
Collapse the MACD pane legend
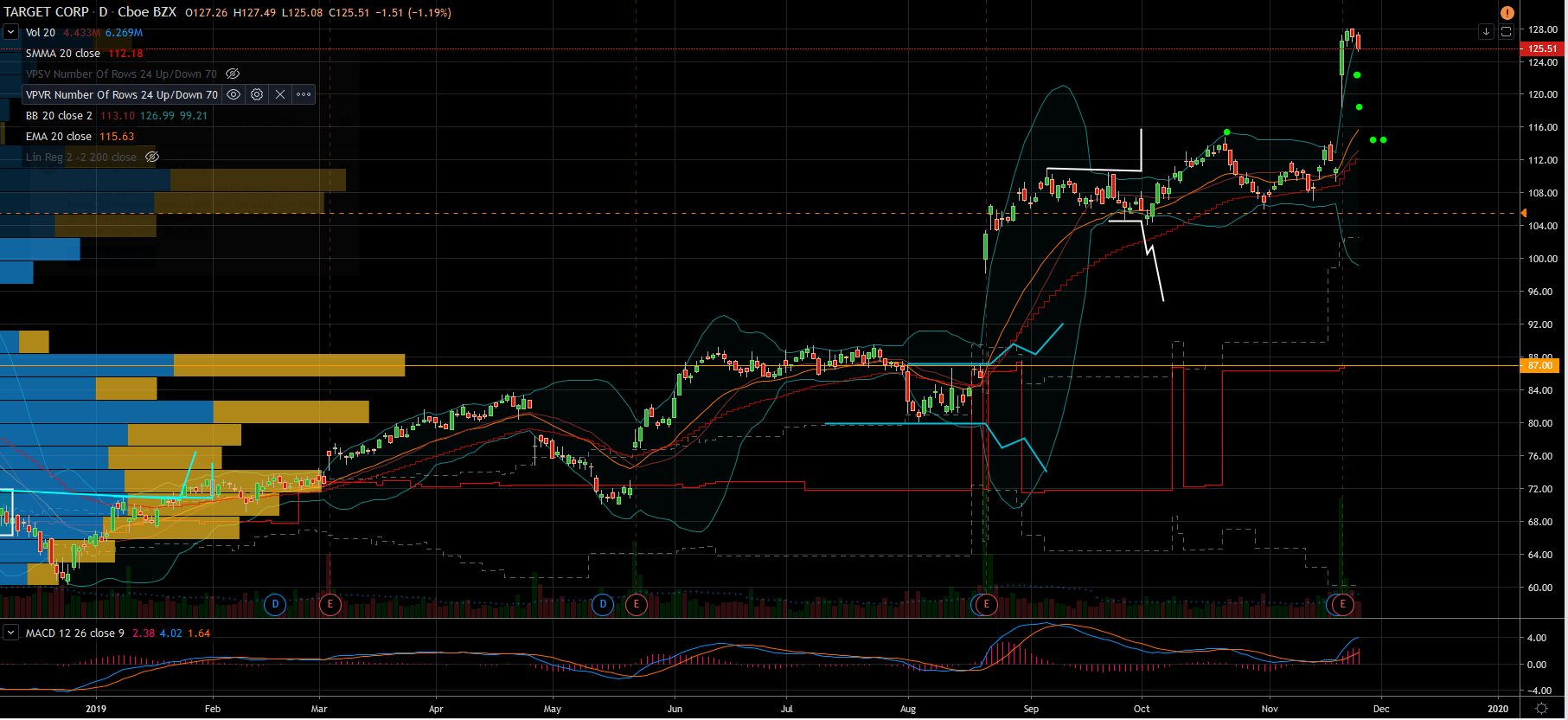tap(10, 633)
